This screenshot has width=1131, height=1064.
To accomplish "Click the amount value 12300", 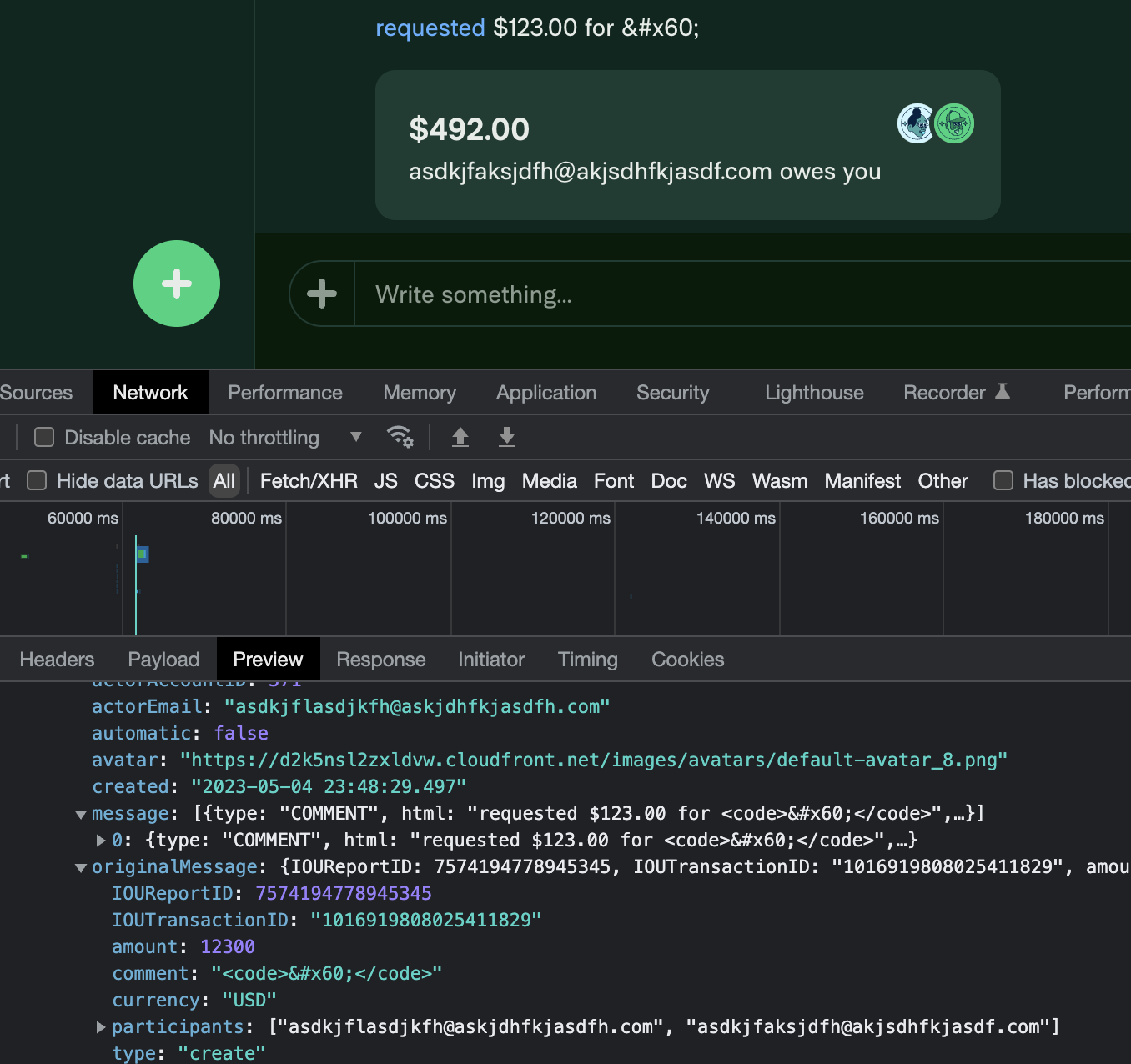I will [x=228, y=946].
